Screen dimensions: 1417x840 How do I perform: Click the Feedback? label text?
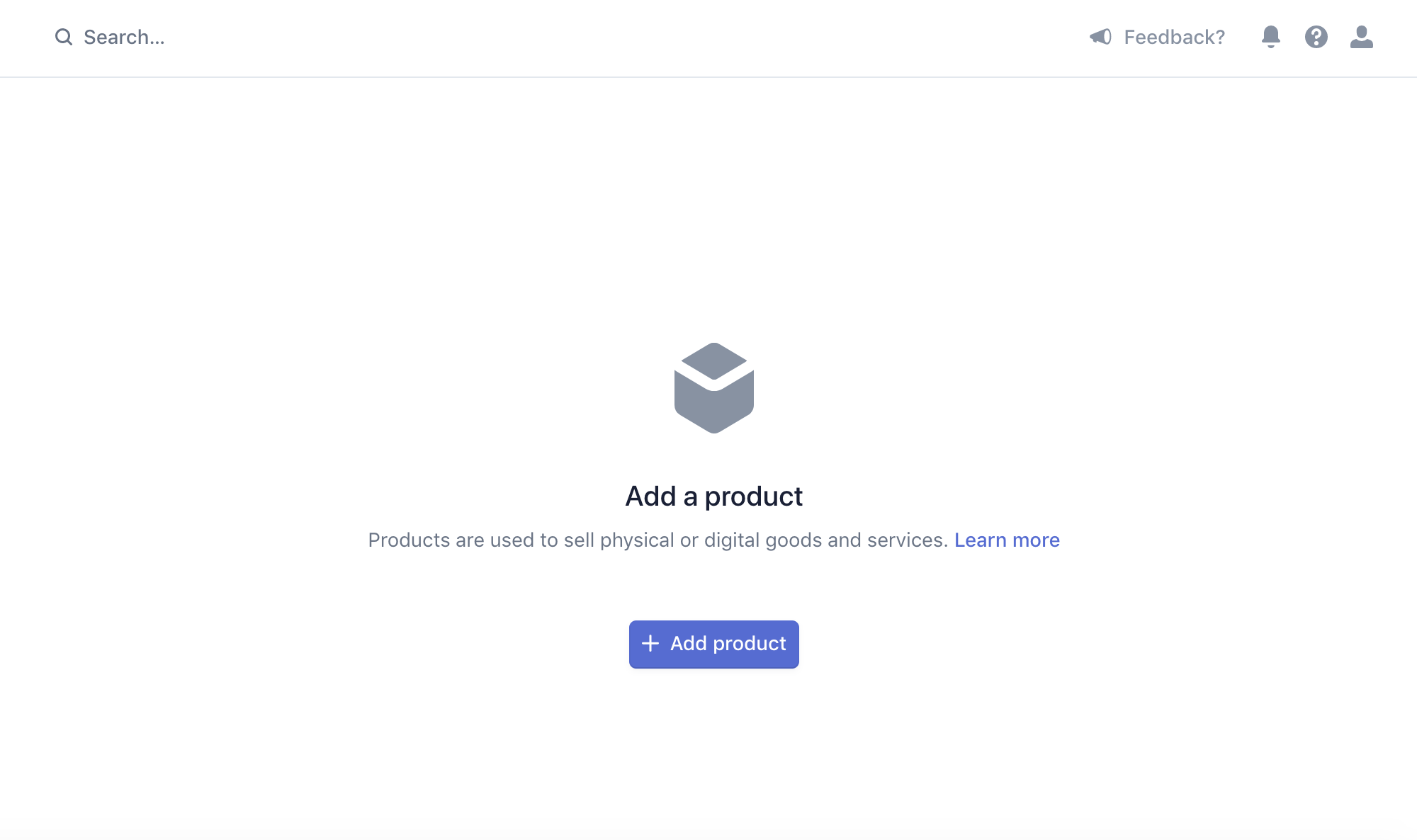(1174, 37)
